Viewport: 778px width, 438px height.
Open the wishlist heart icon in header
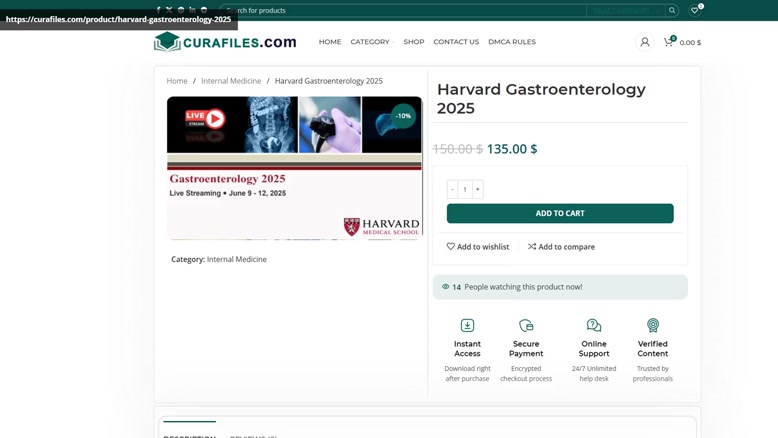click(695, 10)
